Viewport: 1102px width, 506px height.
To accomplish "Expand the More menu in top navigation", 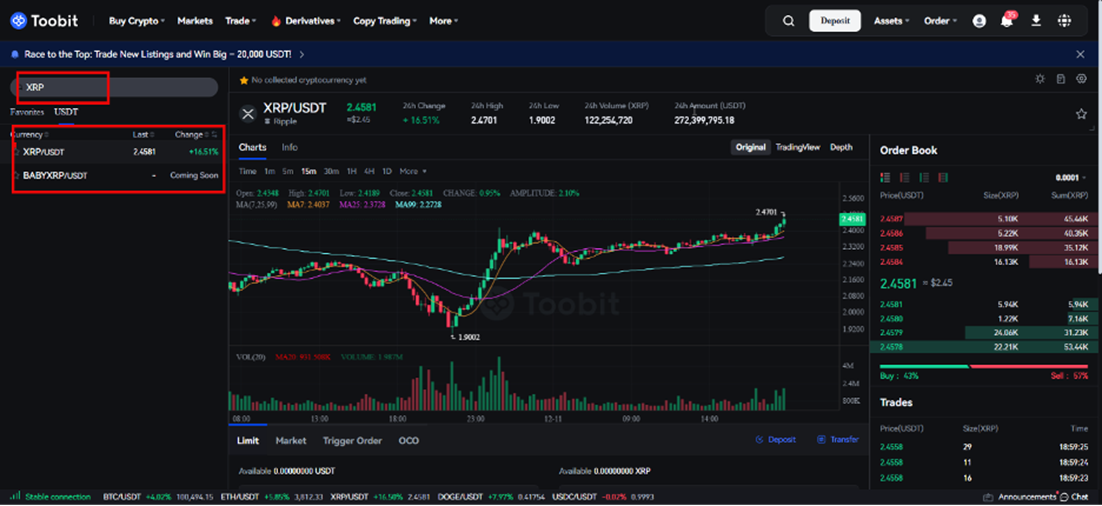I will tap(443, 21).
